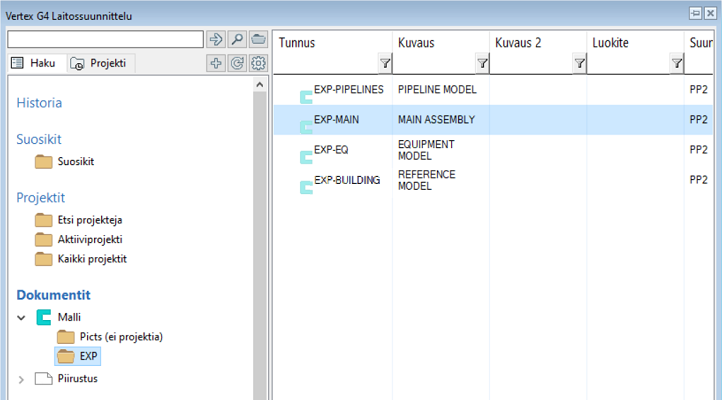This screenshot has width=722, height=400.
Task: Click the refresh icon next to plus
Action: [x=237, y=63]
